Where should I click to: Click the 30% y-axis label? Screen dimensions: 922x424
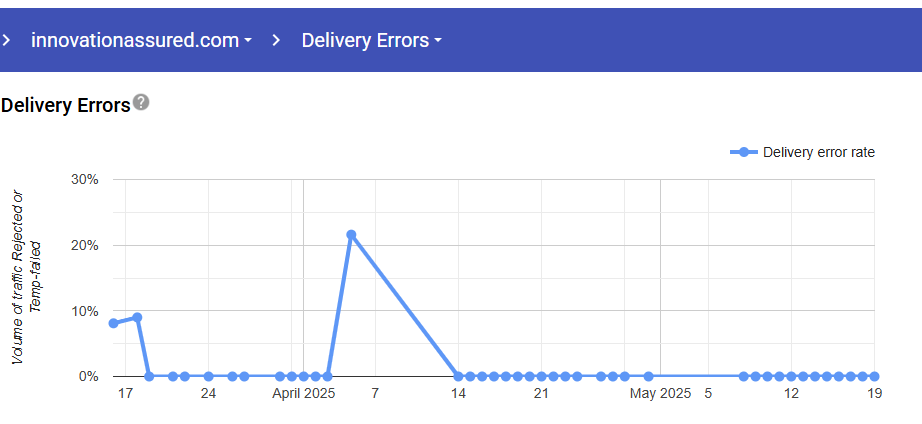[83, 180]
